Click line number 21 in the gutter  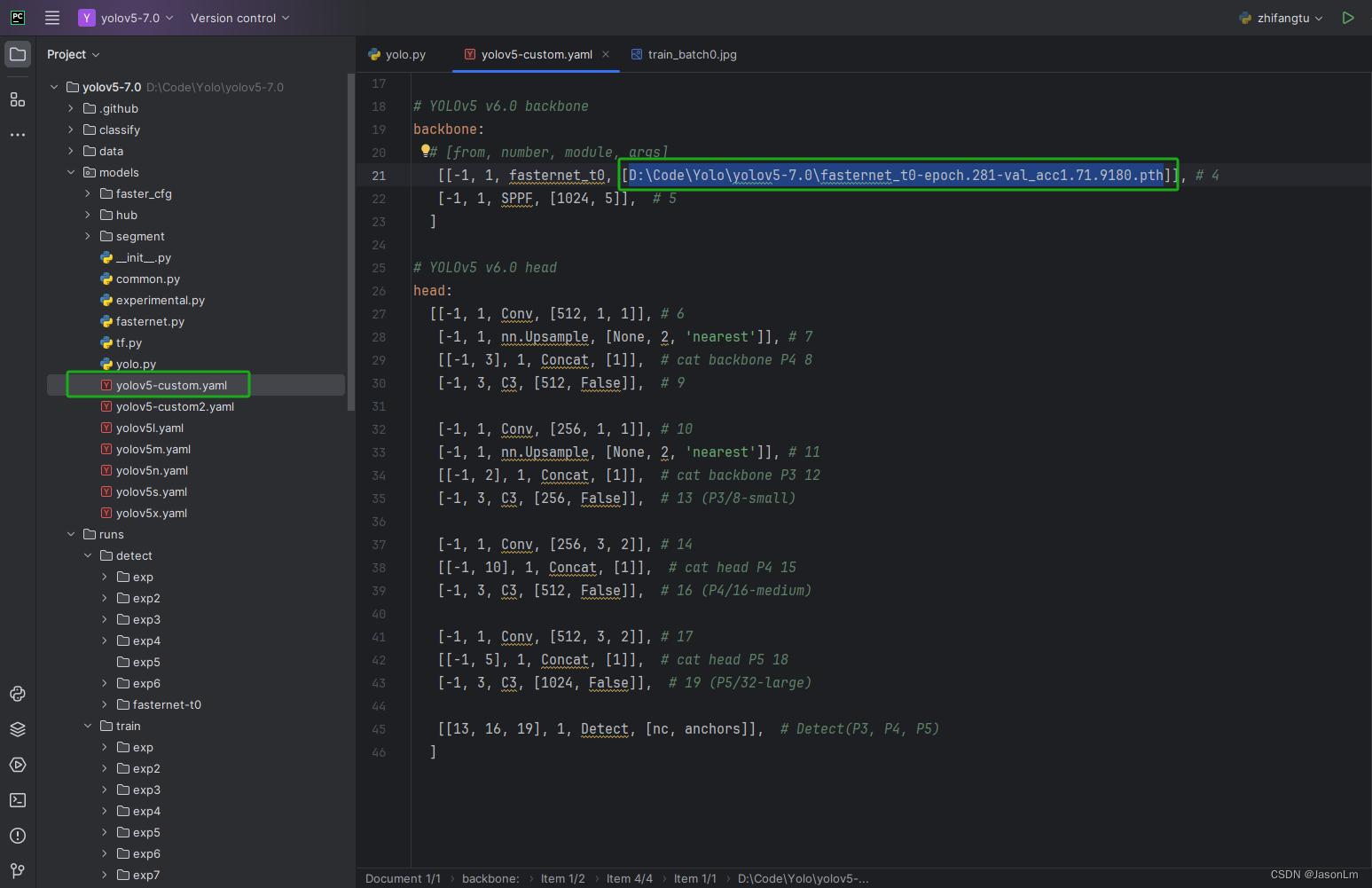pos(379,176)
